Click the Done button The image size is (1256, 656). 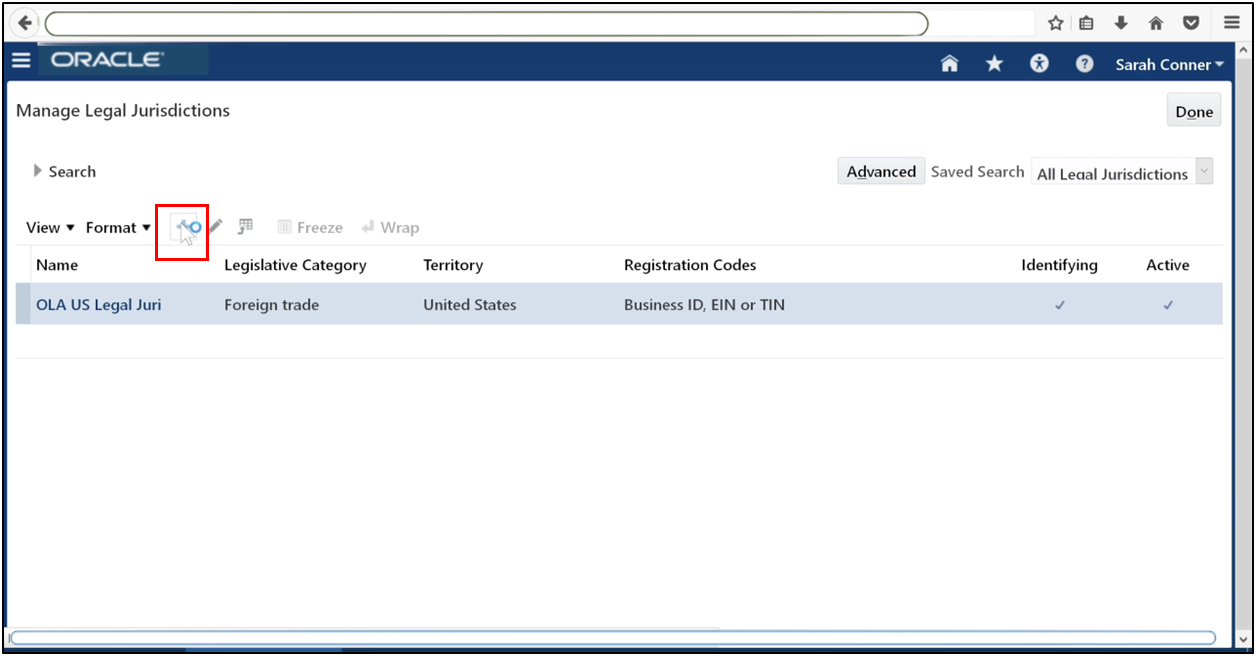(x=1193, y=111)
